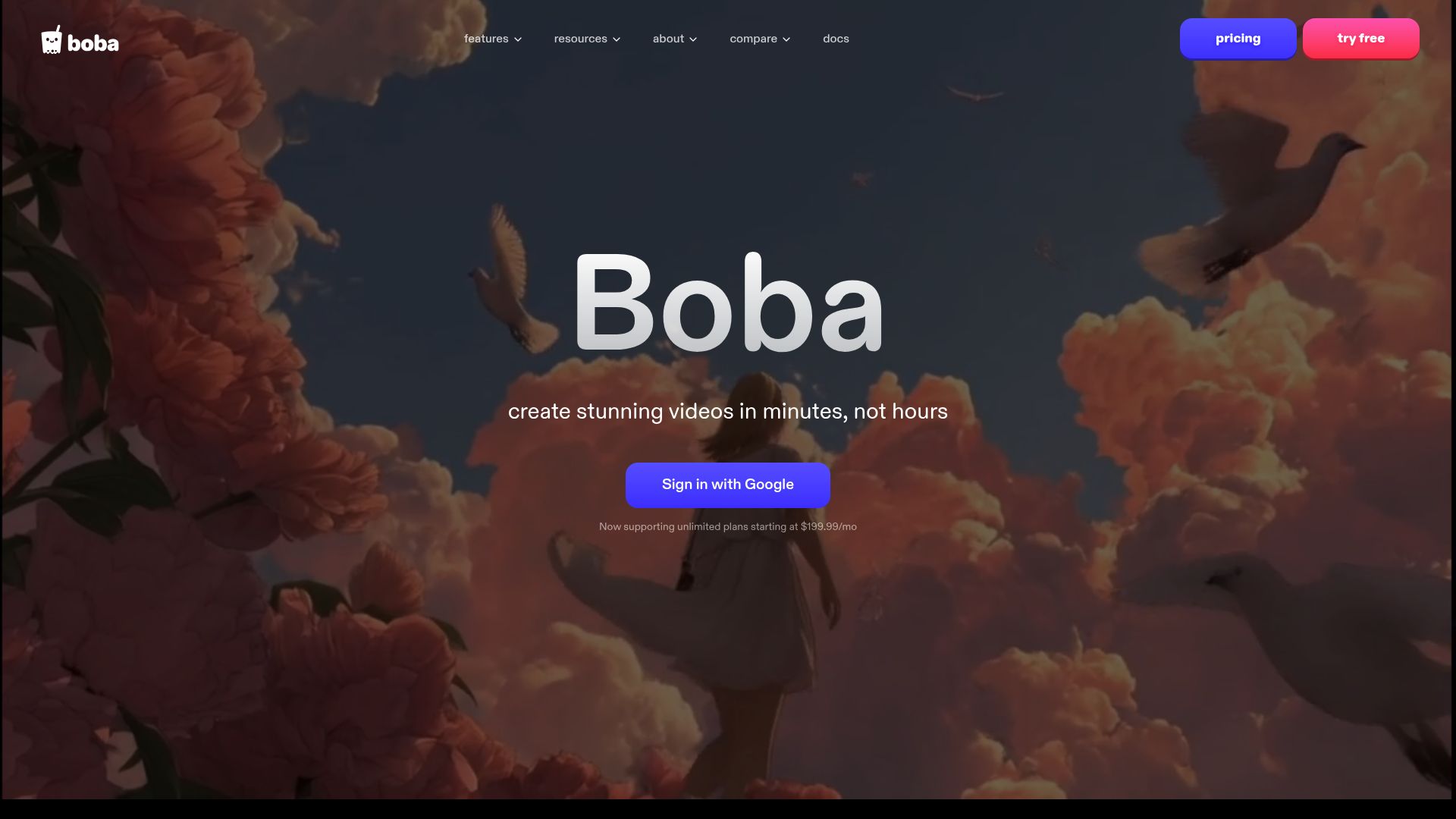Expand the chevron beside compare
The height and width of the screenshot is (819, 1456).
click(x=786, y=39)
